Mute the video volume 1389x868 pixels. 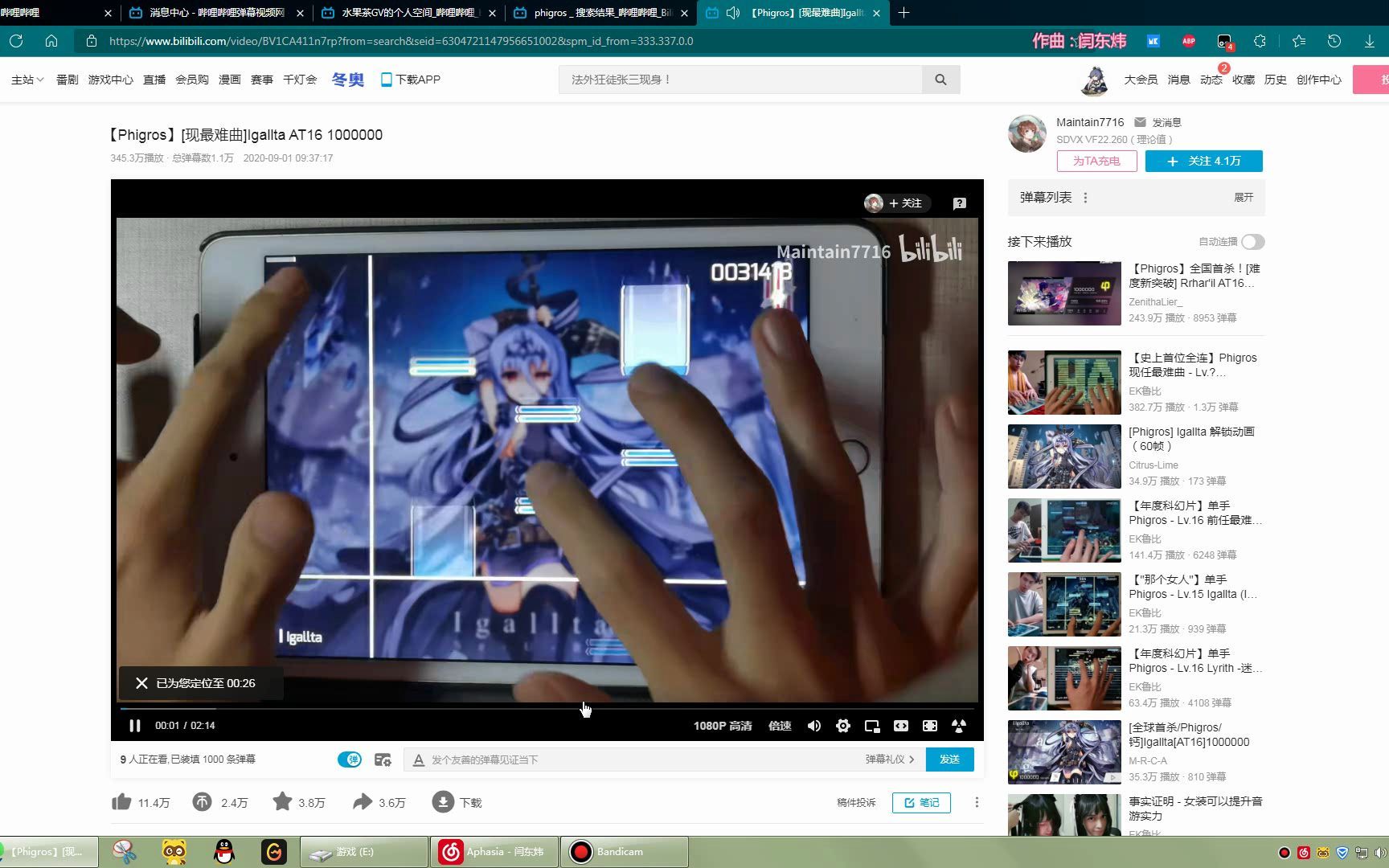point(814,726)
